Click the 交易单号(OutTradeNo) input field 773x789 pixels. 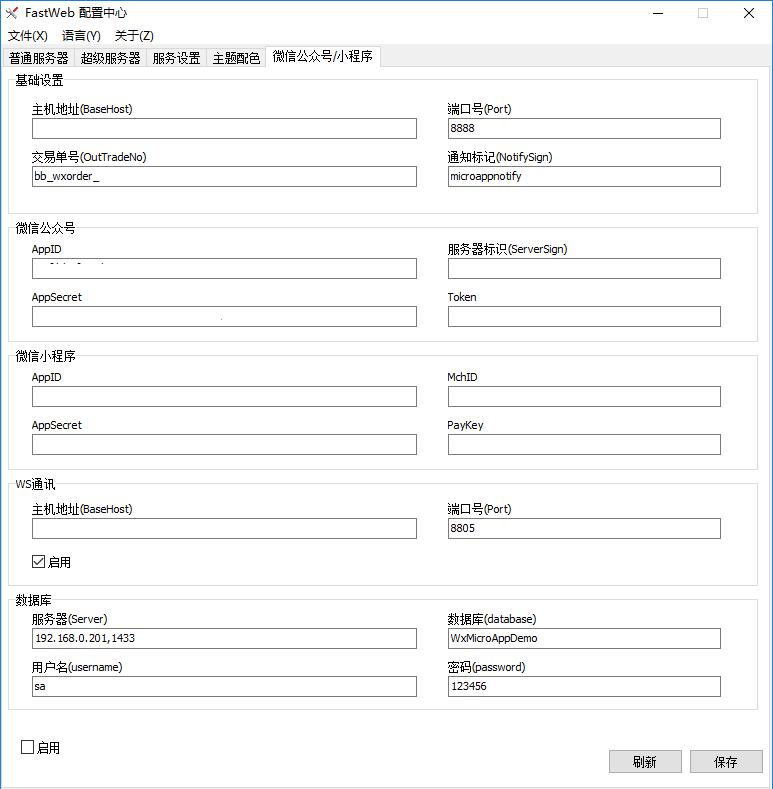pyautogui.click(x=224, y=176)
